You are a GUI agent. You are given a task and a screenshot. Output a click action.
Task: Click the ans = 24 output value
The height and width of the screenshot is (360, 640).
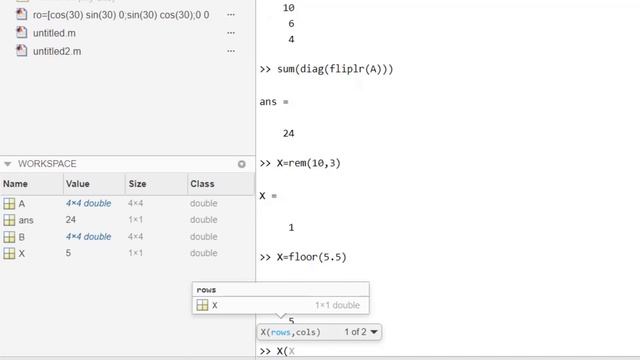coord(289,133)
